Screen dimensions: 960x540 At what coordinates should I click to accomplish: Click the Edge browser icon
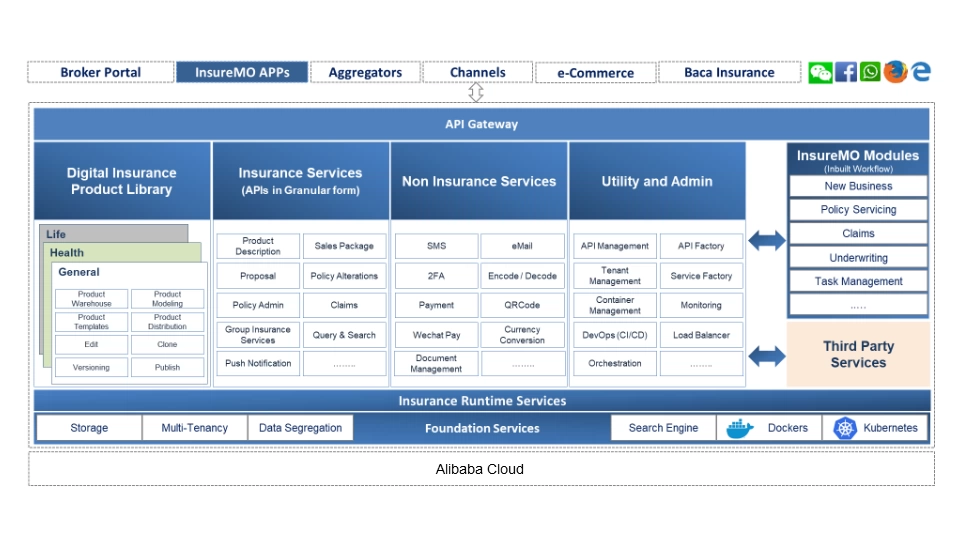(x=921, y=72)
